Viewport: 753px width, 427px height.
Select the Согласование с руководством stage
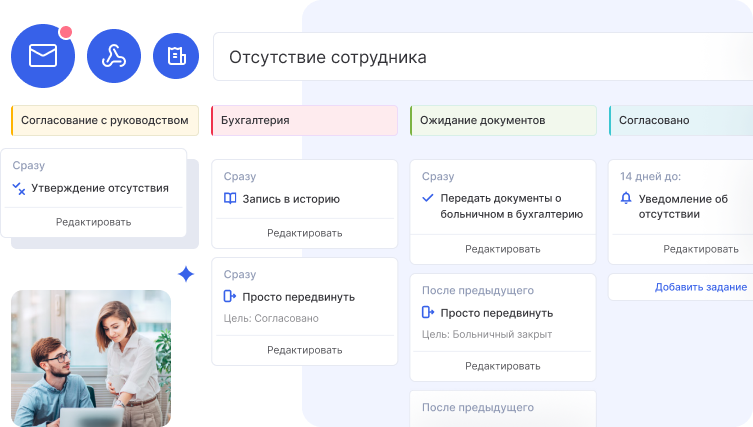[x=104, y=120]
